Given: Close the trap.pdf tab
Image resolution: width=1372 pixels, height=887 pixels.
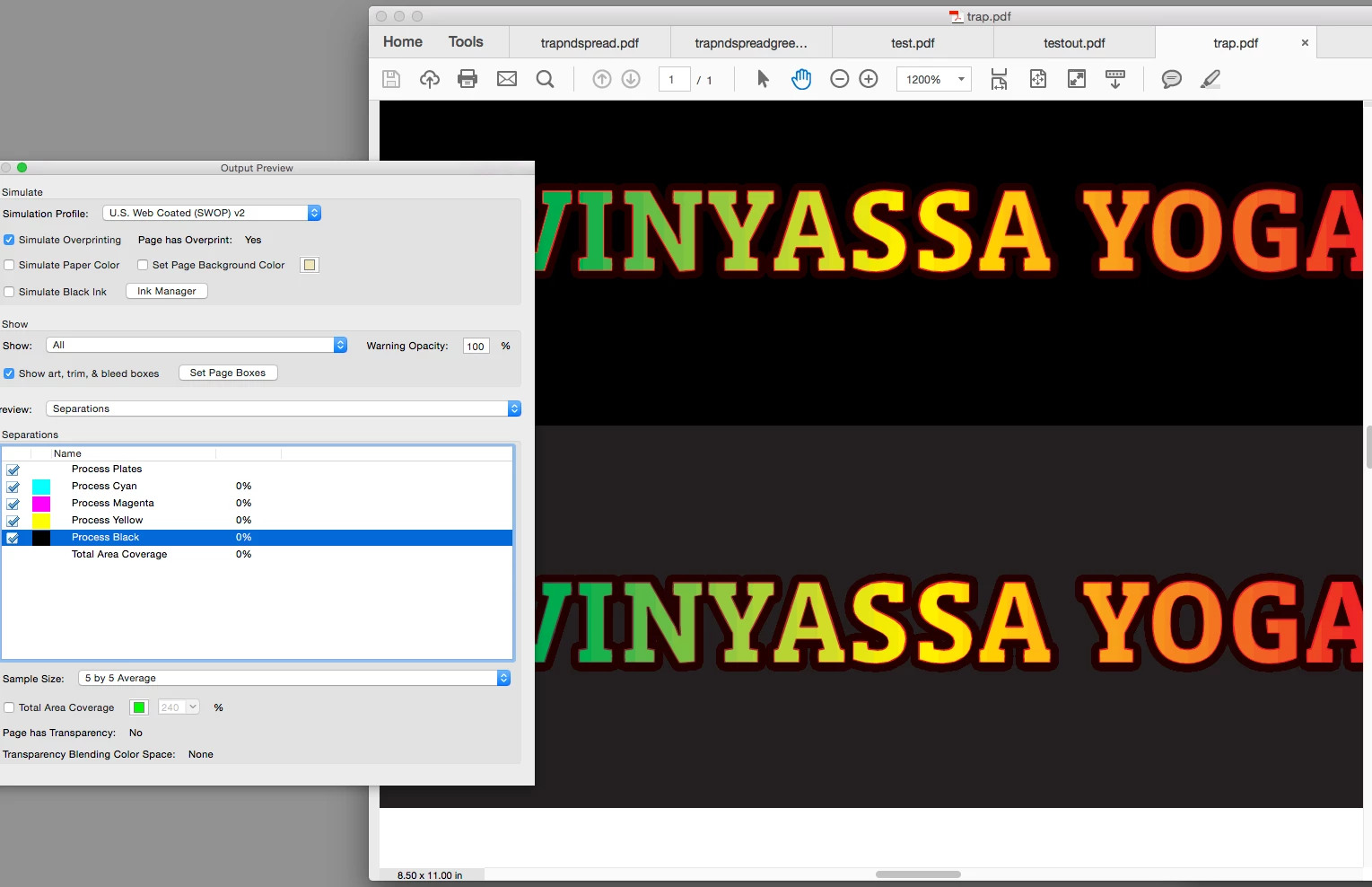Looking at the screenshot, I should [x=1305, y=42].
